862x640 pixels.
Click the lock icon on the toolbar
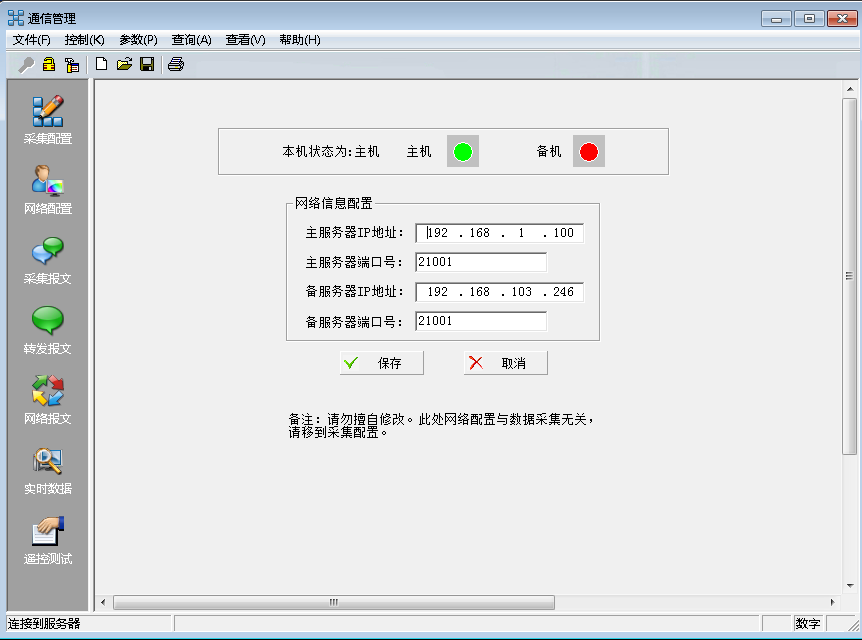[x=48, y=64]
